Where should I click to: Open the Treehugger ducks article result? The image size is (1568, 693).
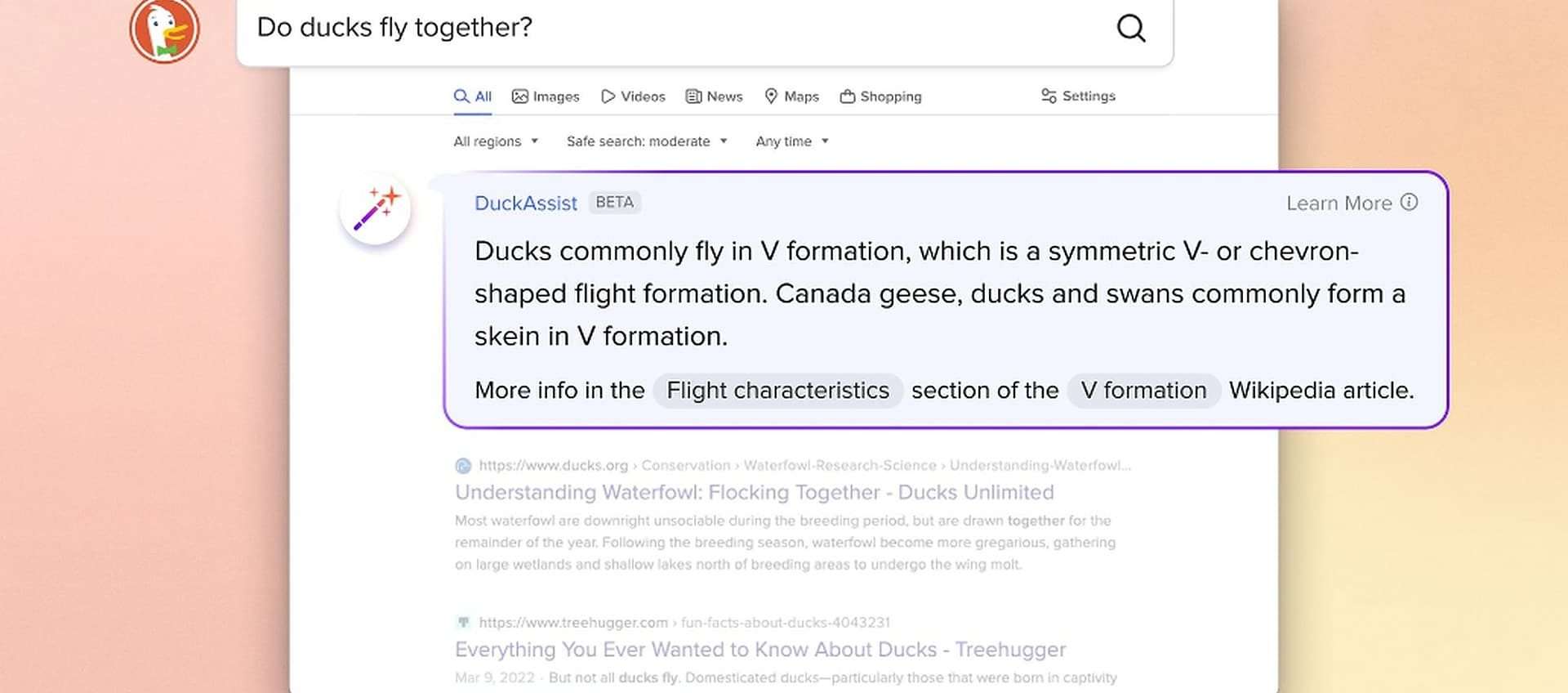click(x=759, y=650)
